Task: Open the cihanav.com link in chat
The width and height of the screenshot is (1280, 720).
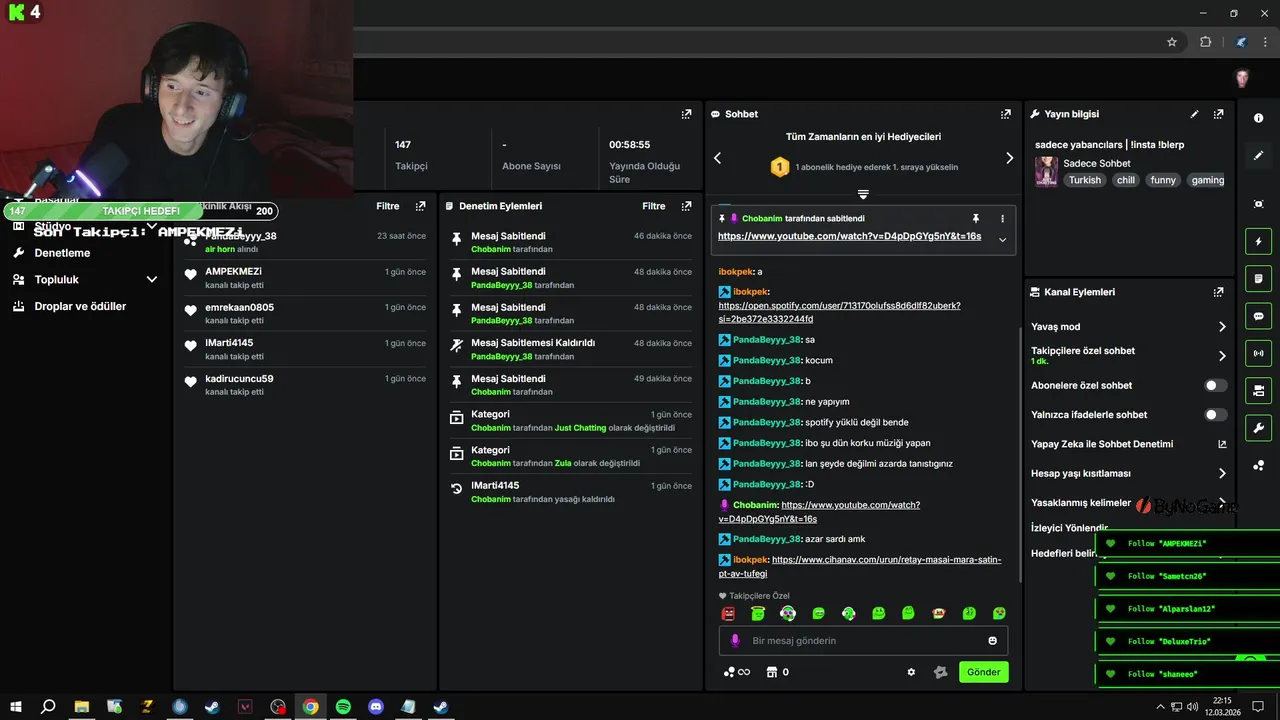Action: (x=859, y=567)
